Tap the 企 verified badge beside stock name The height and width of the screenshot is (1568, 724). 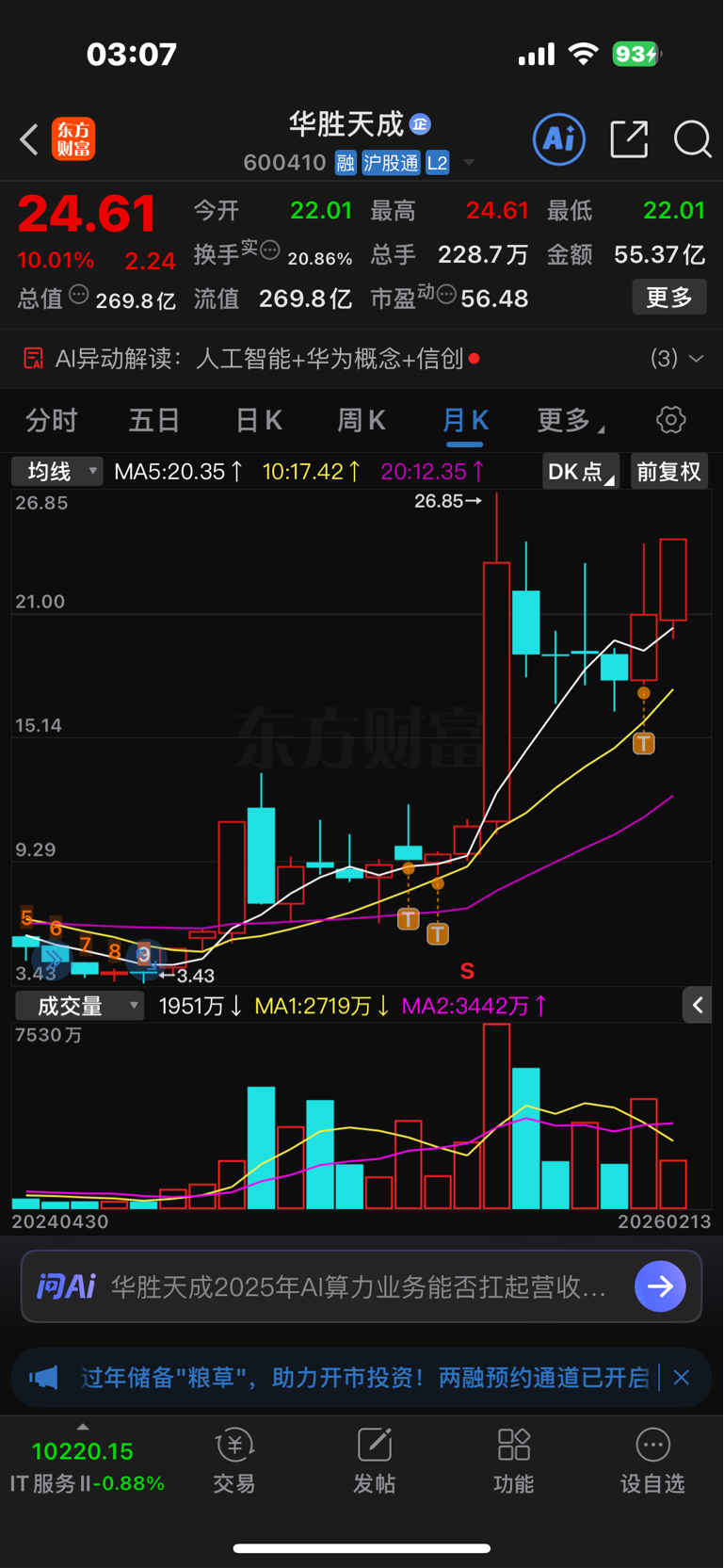click(x=420, y=124)
